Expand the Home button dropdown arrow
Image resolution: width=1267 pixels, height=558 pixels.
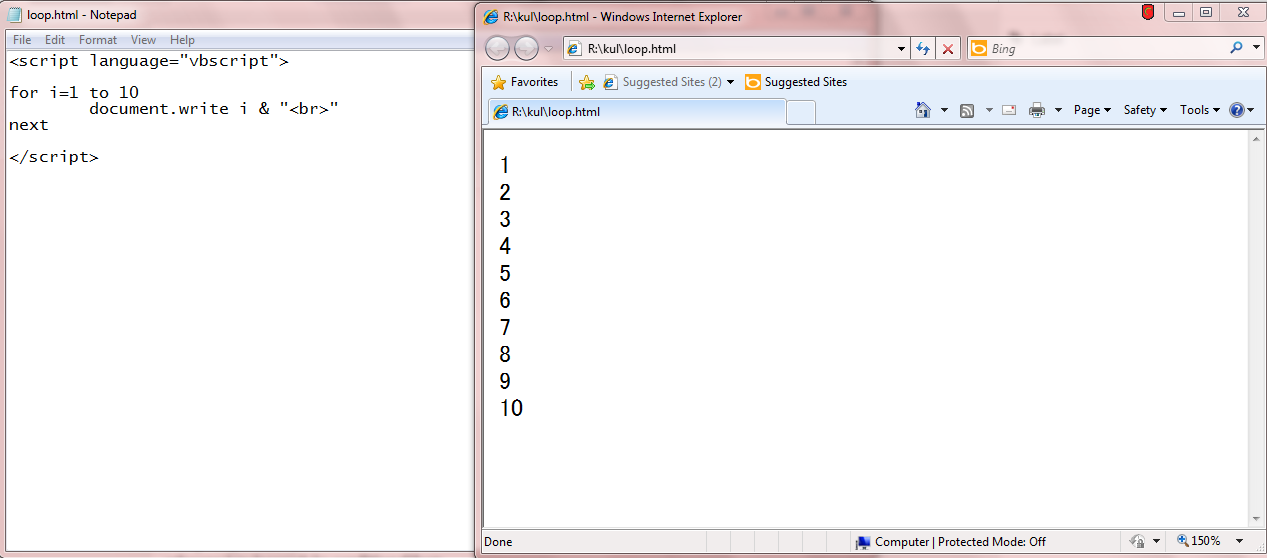tap(945, 110)
